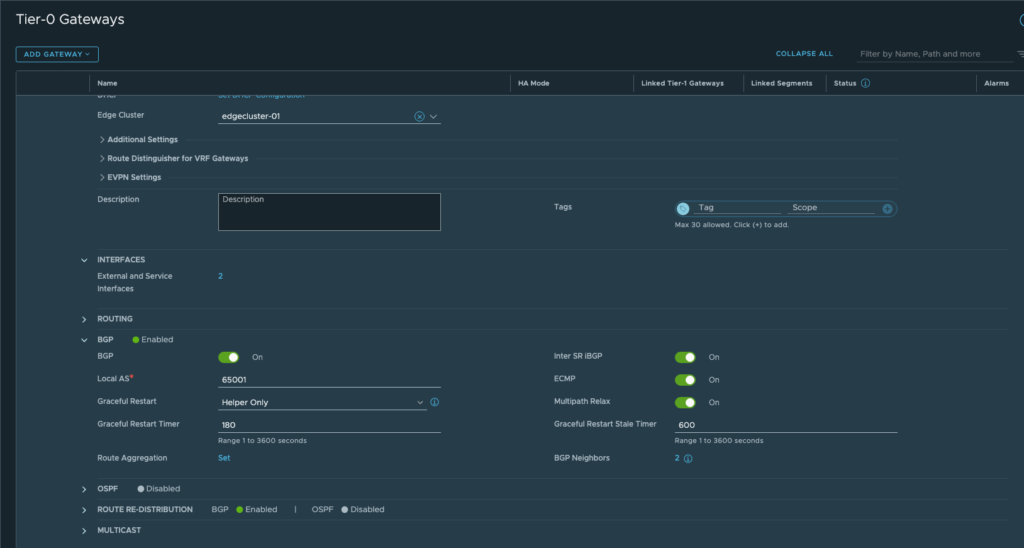Open the filter options icon
The width and height of the screenshot is (1024, 548).
click(x=1020, y=54)
